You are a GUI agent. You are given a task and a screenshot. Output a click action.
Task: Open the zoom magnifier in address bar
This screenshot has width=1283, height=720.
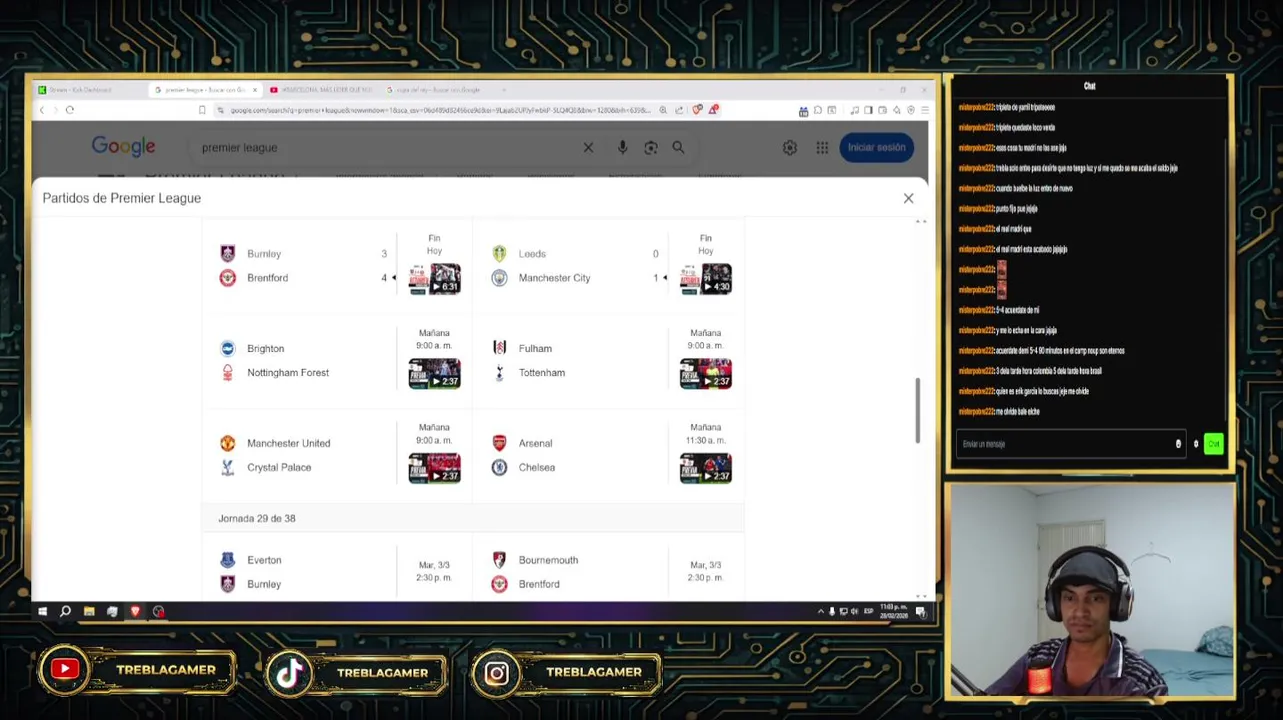(663, 110)
